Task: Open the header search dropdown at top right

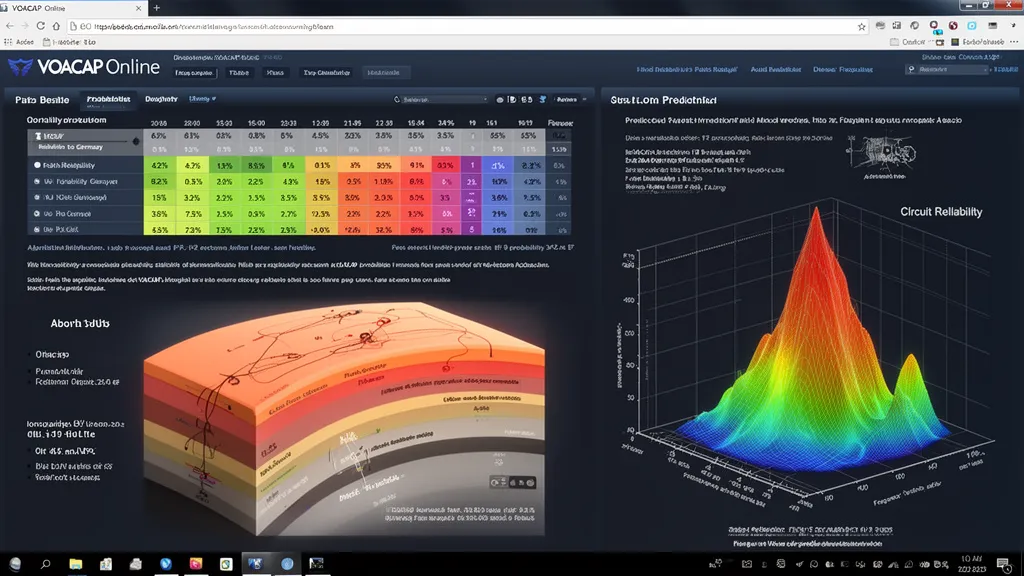Action: [x=985, y=69]
